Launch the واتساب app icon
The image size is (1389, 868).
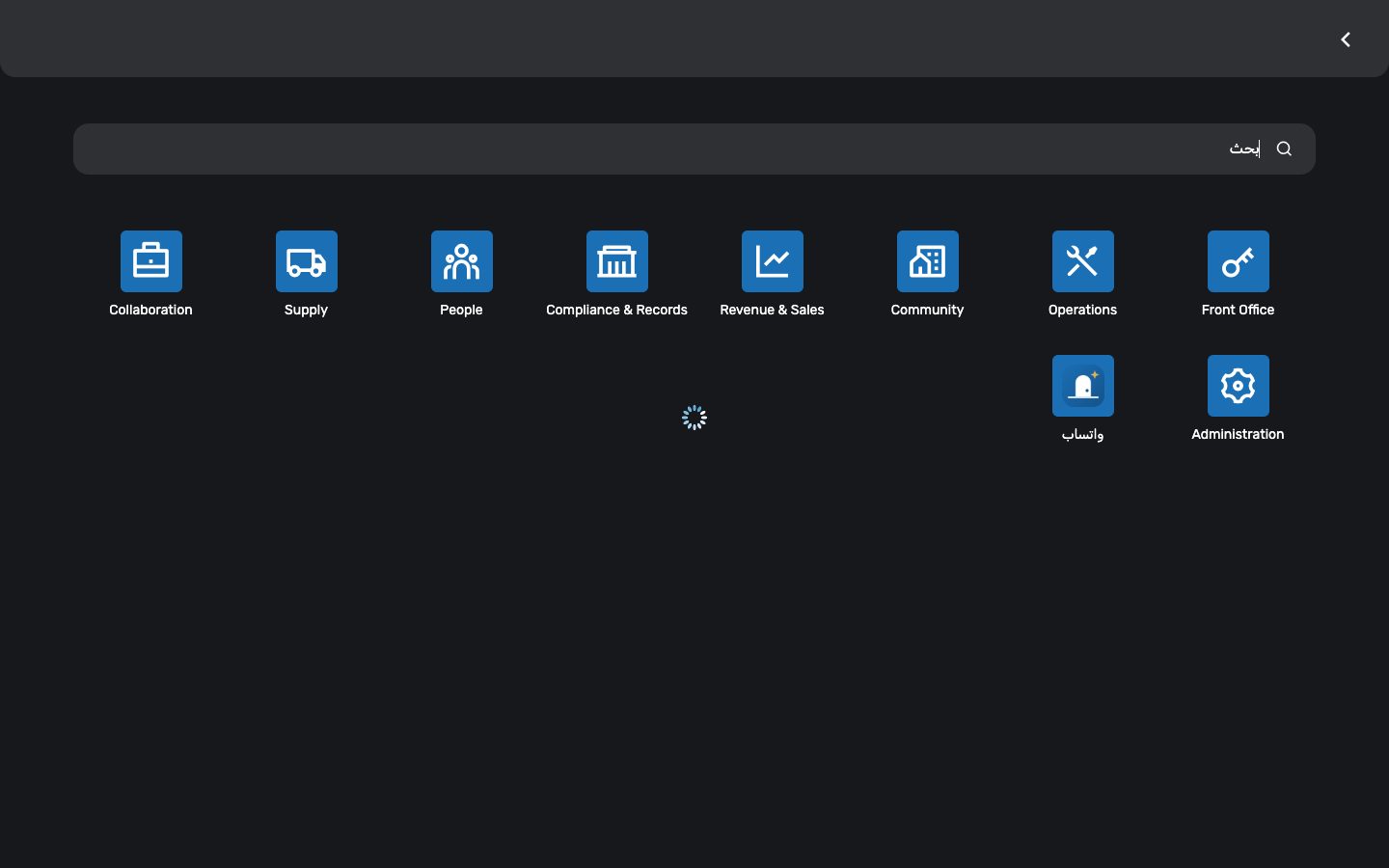coord(1083,386)
